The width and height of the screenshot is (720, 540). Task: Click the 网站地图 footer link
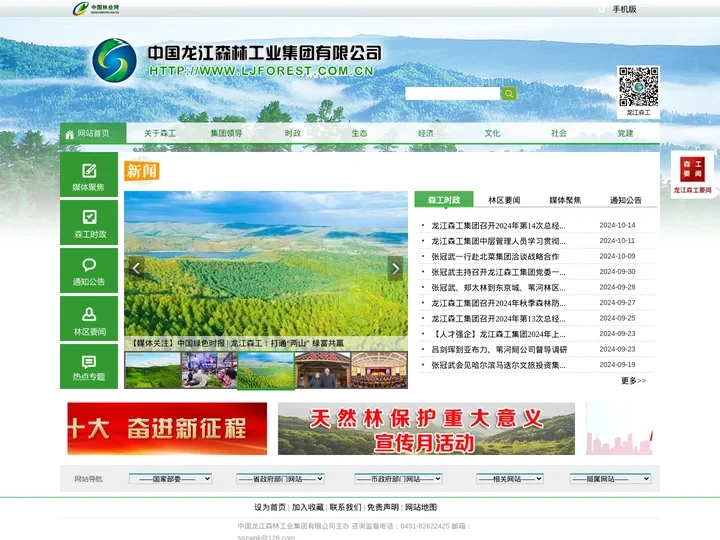tap(421, 507)
